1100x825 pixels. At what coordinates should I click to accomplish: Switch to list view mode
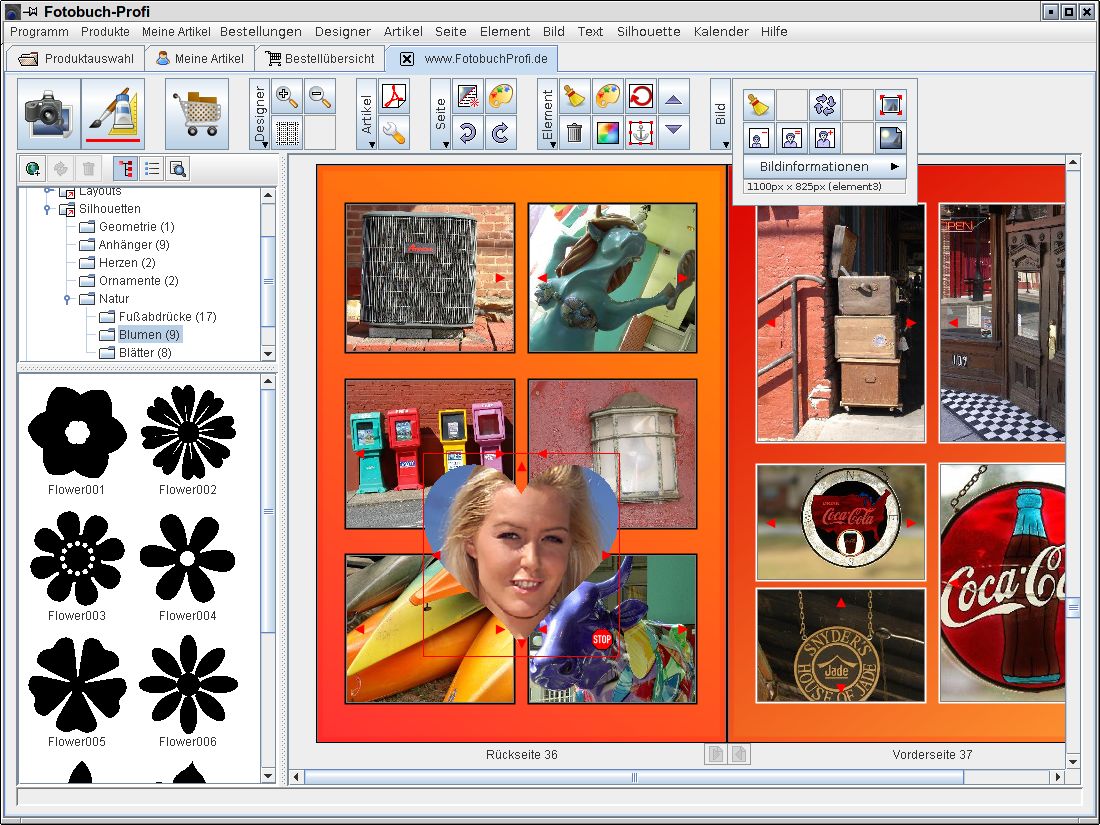[x=152, y=168]
